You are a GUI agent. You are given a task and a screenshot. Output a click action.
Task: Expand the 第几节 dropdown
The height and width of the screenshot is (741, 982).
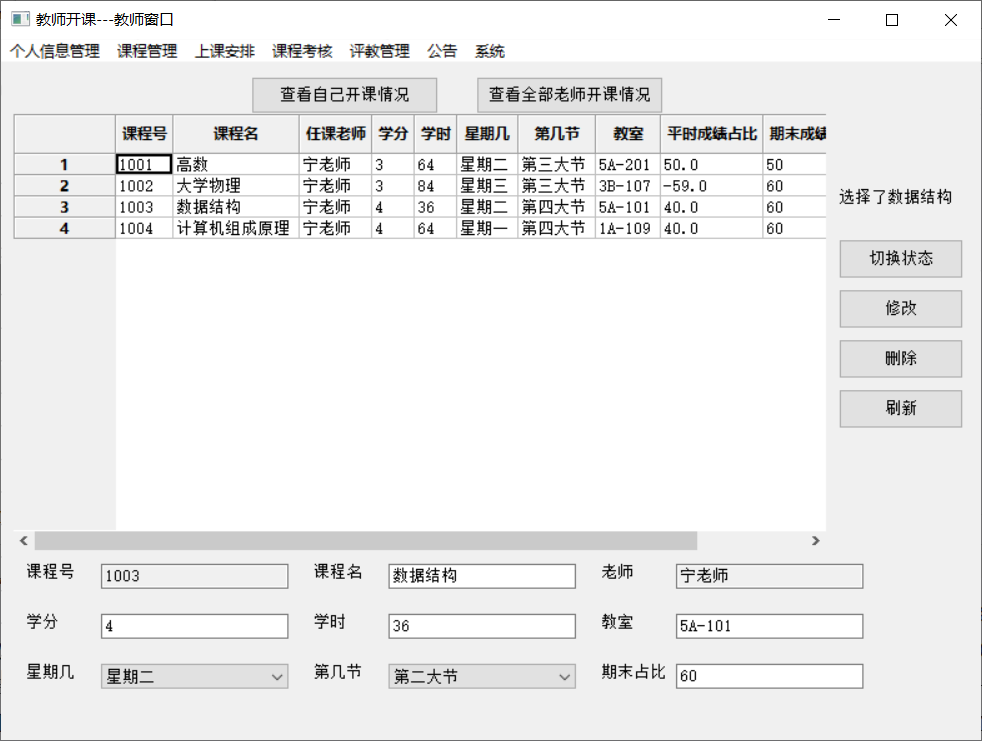(482, 676)
